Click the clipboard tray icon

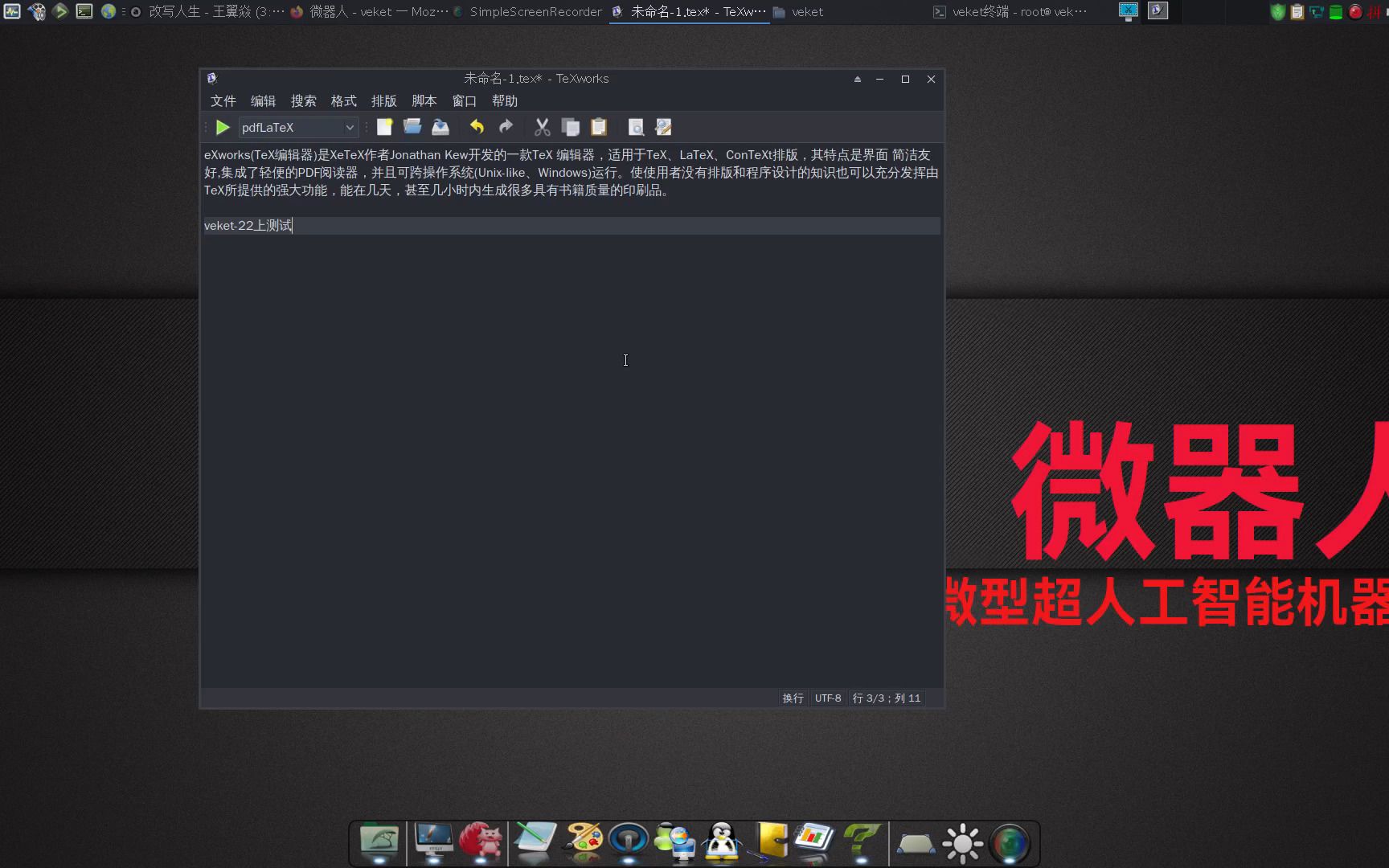click(1297, 12)
